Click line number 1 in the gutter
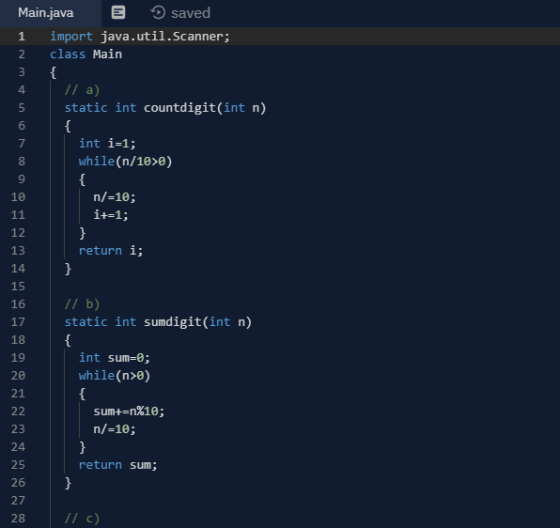The height and width of the screenshot is (528, 560). (21, 36)
